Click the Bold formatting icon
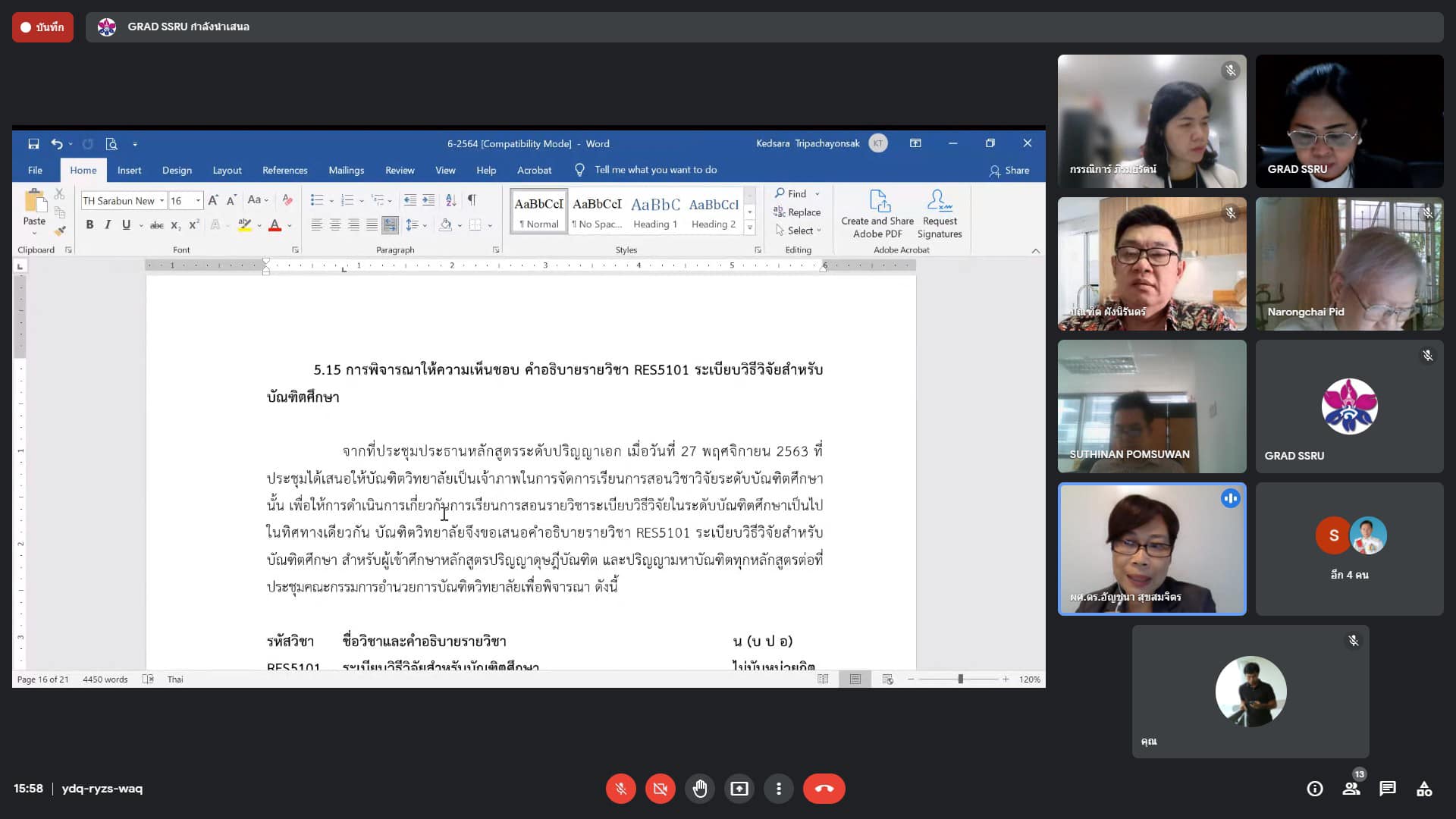 point(89,224)
